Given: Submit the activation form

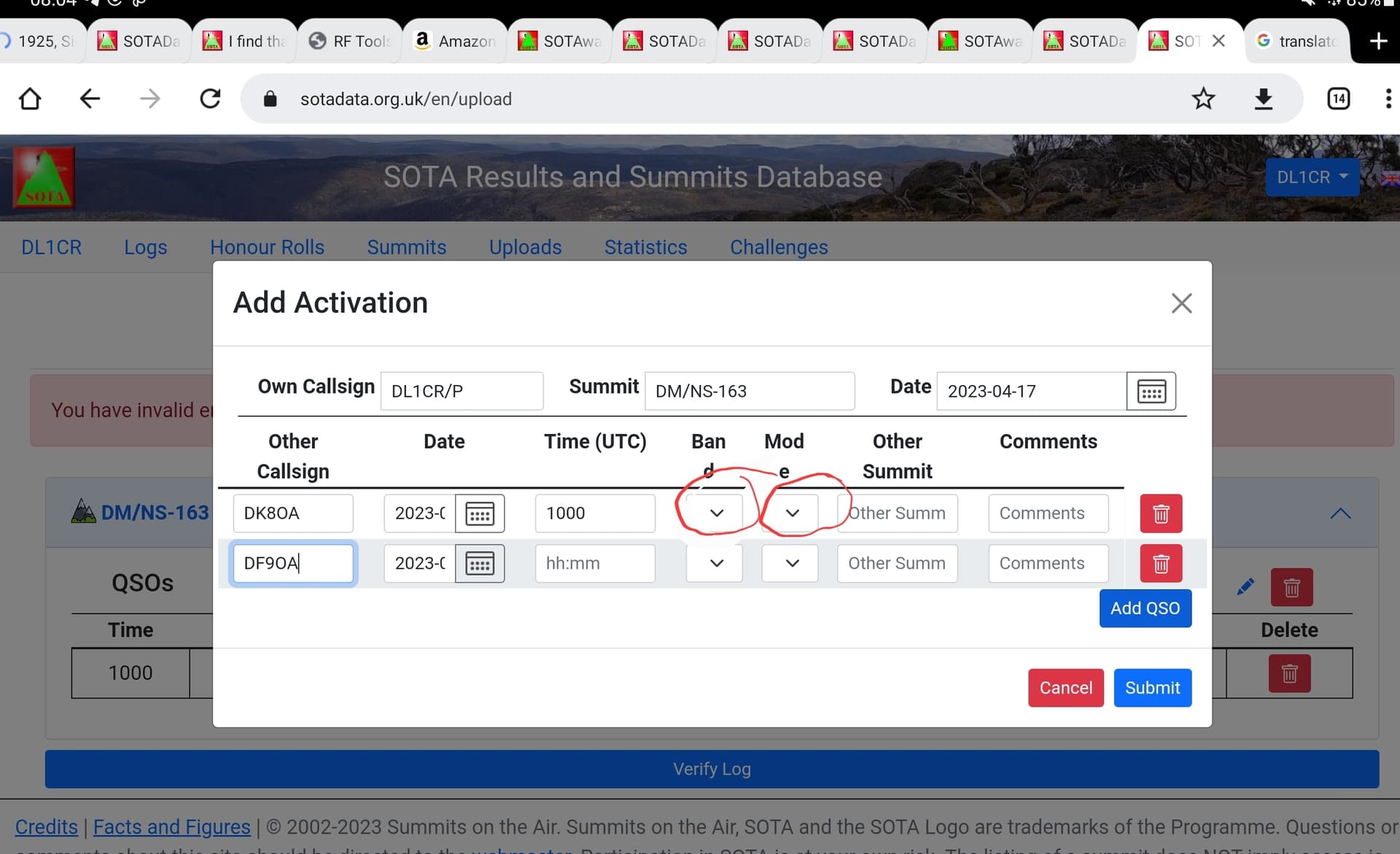Looking at the screenshot, I should click(1152, 688).
